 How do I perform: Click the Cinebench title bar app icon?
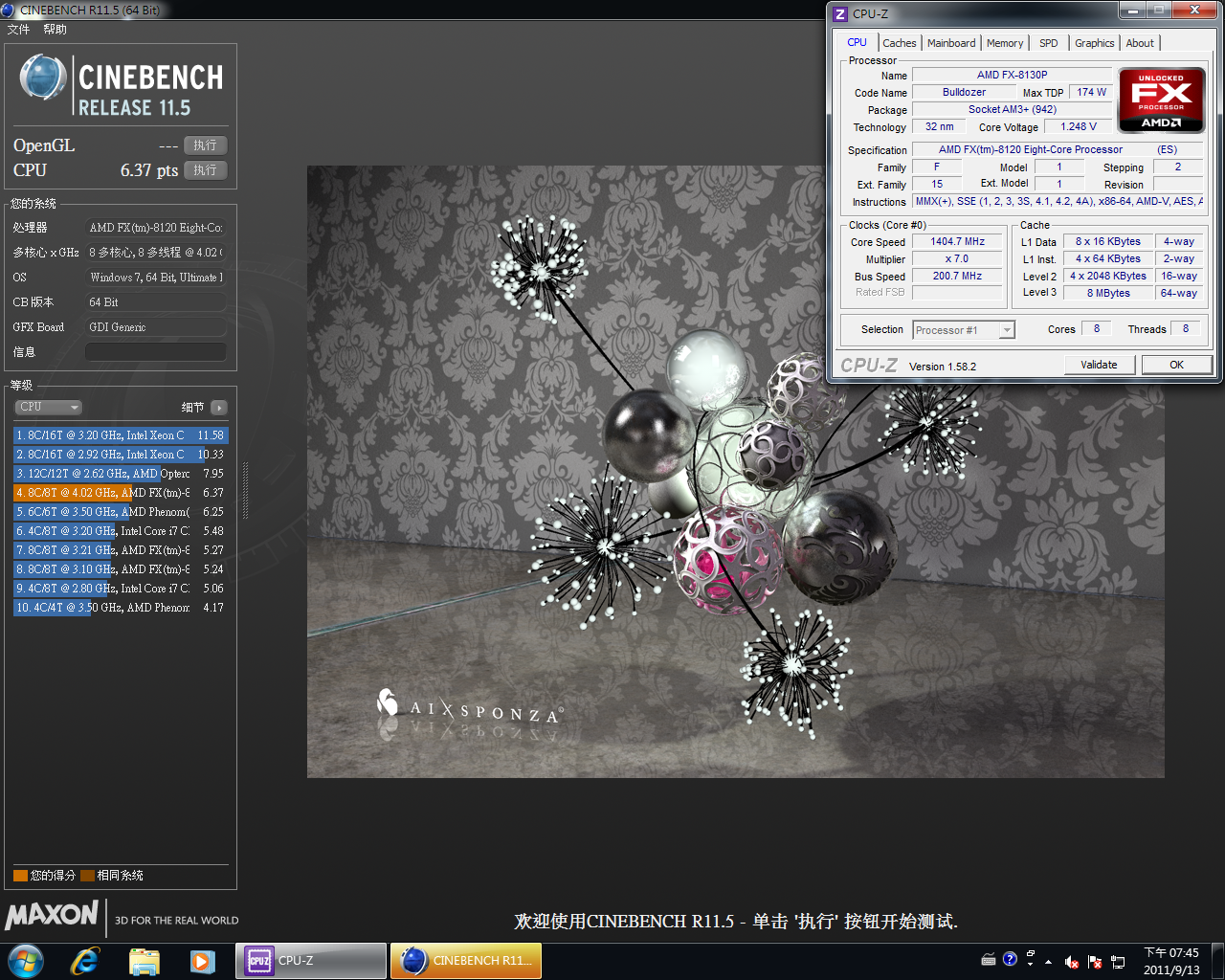[x=9, y=10]
